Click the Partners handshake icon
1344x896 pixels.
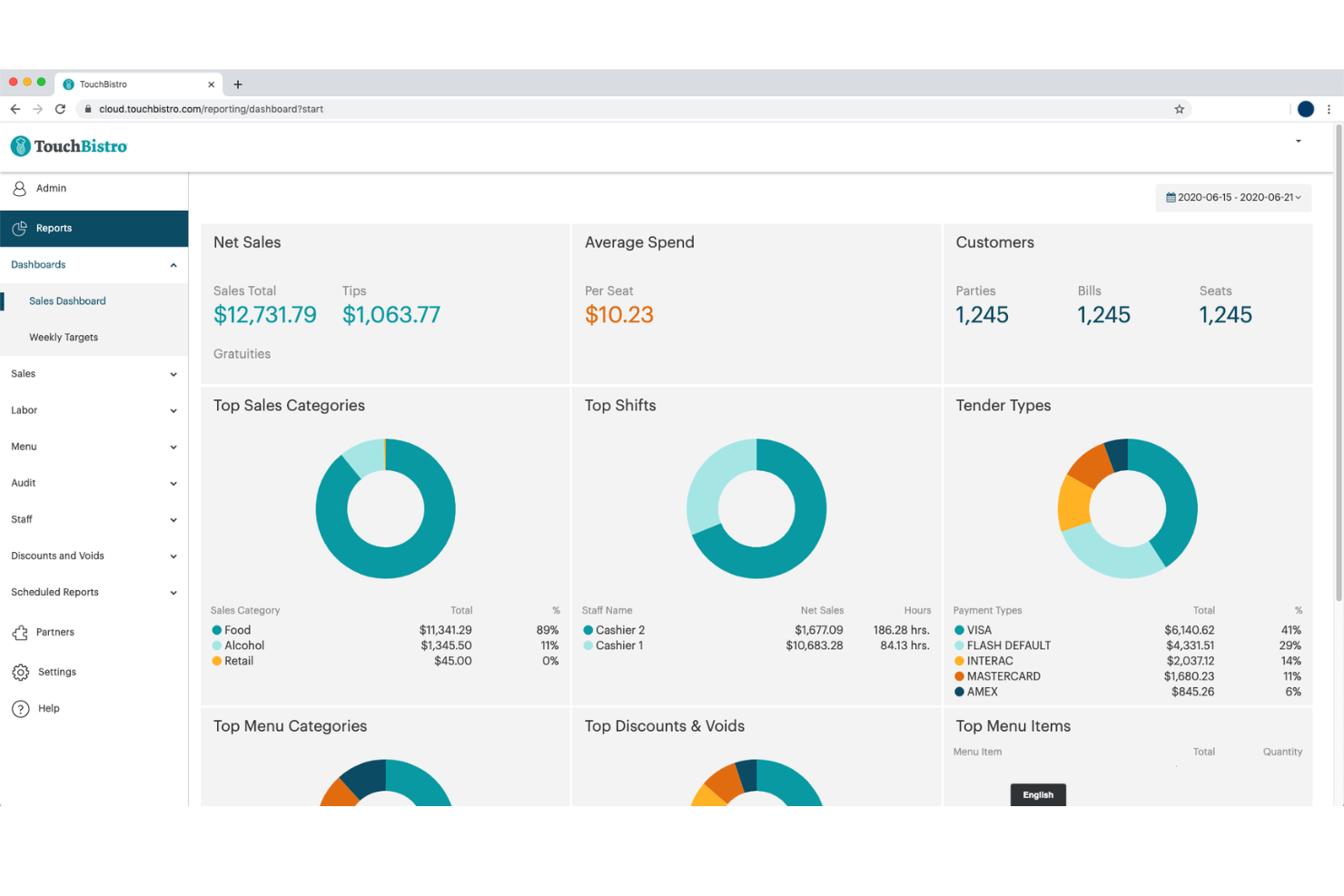21,632
